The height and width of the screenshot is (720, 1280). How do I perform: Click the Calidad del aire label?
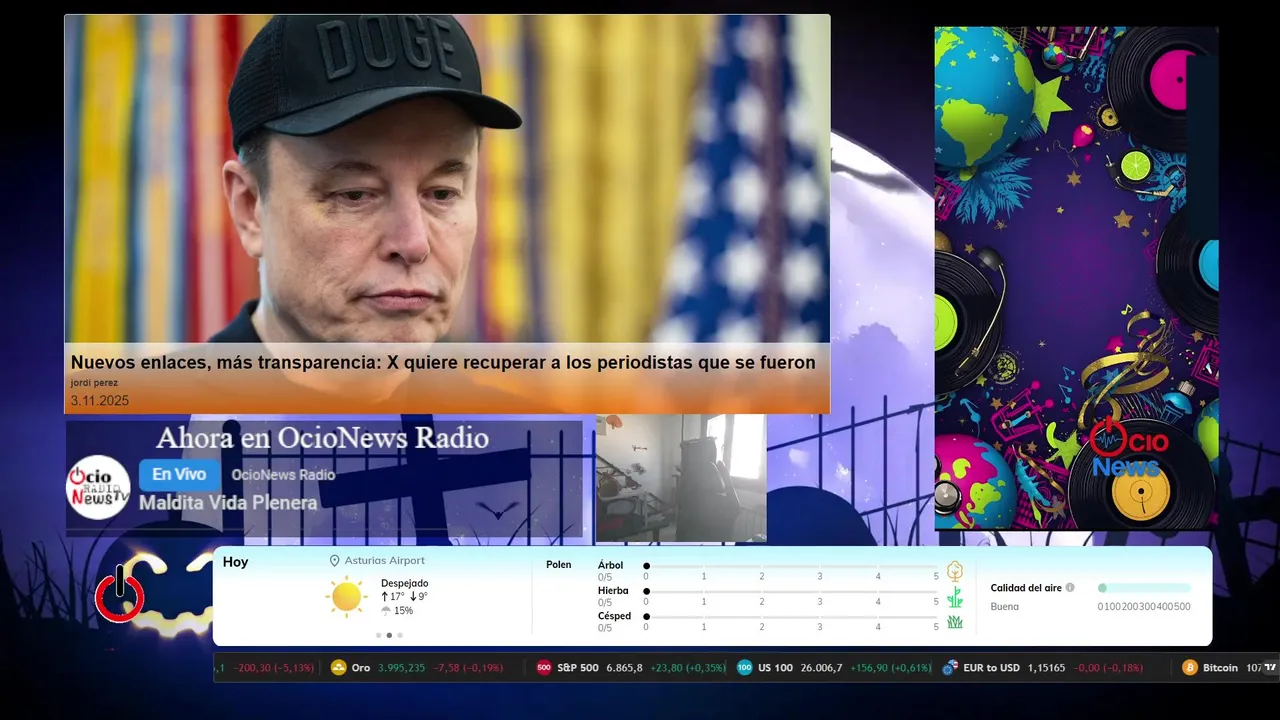pyautogui.click(x=1026, y=588)
